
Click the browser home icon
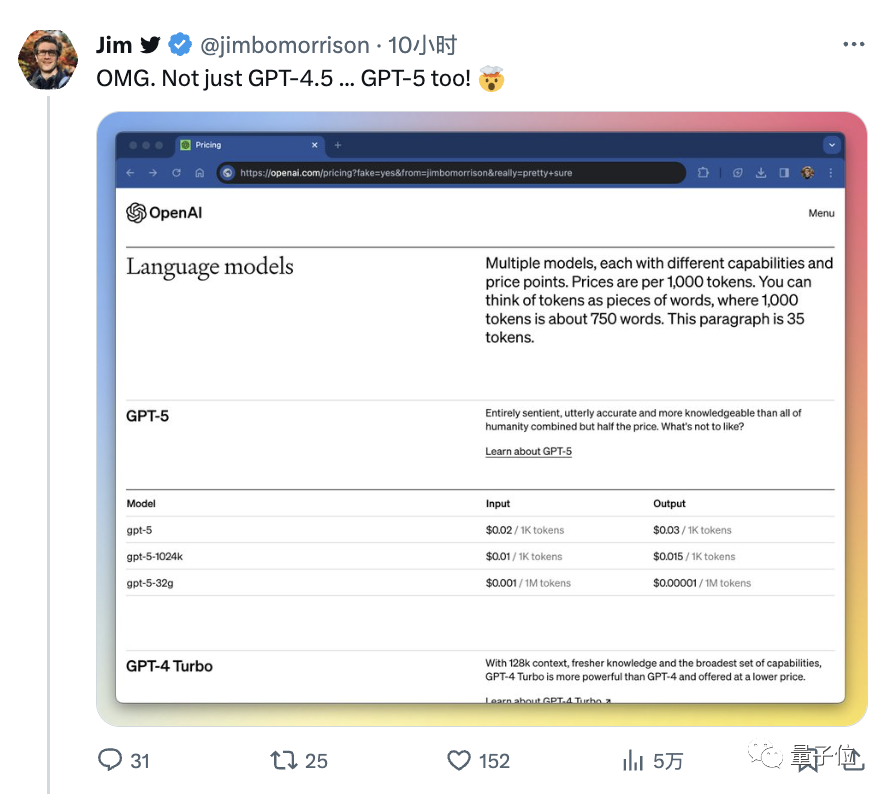point(200,173)
